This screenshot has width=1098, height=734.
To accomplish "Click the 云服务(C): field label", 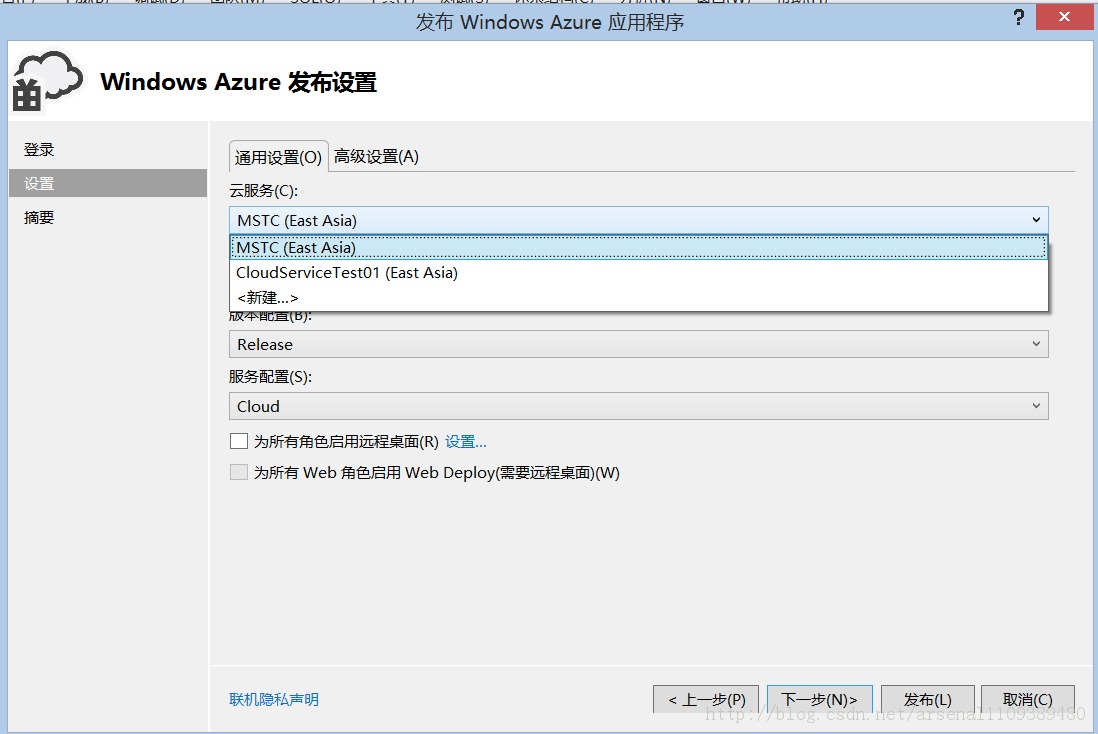I will (263, 191).
